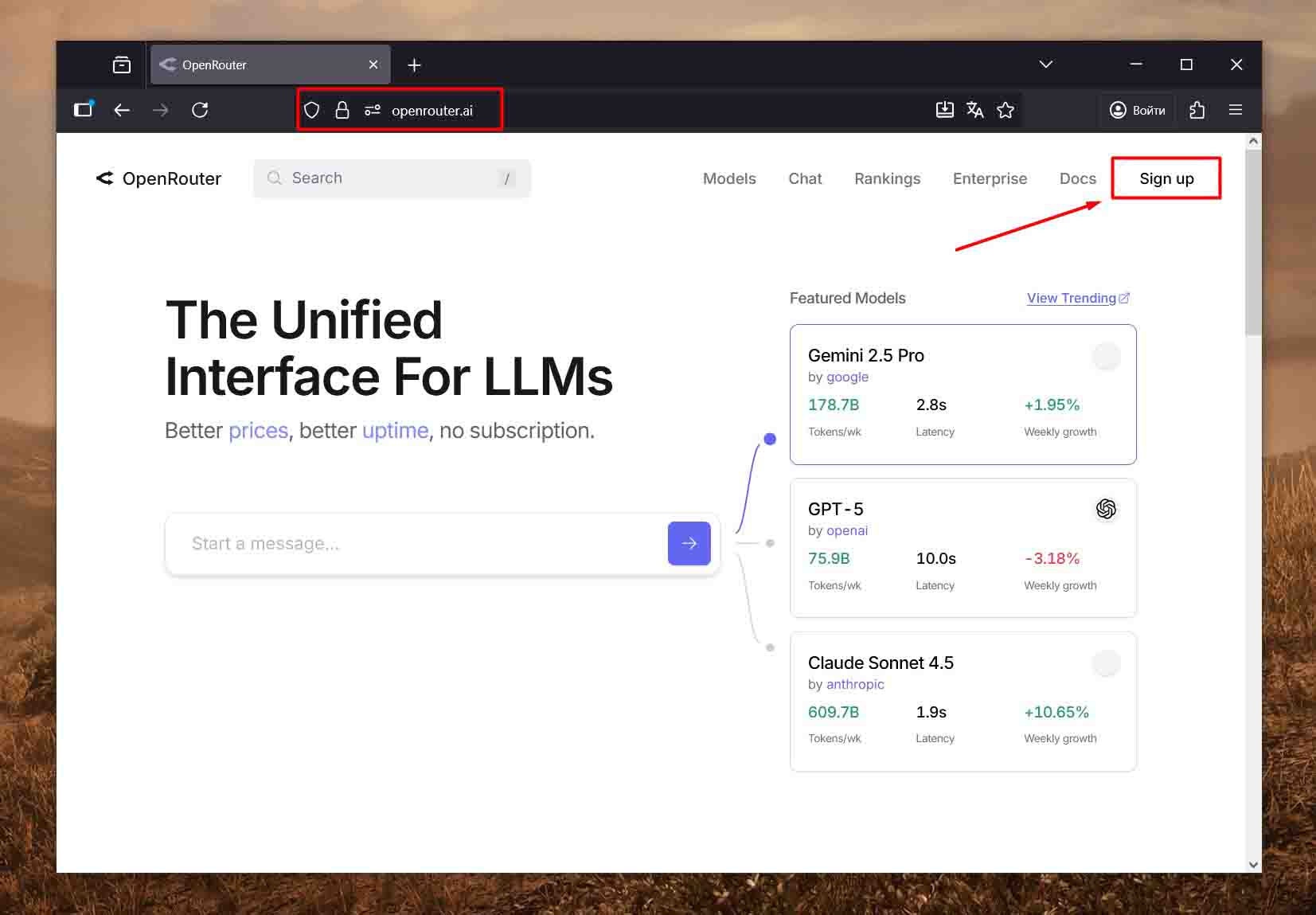
Task: Click the OpenRouter logo
Action: (x=158, y=178)
